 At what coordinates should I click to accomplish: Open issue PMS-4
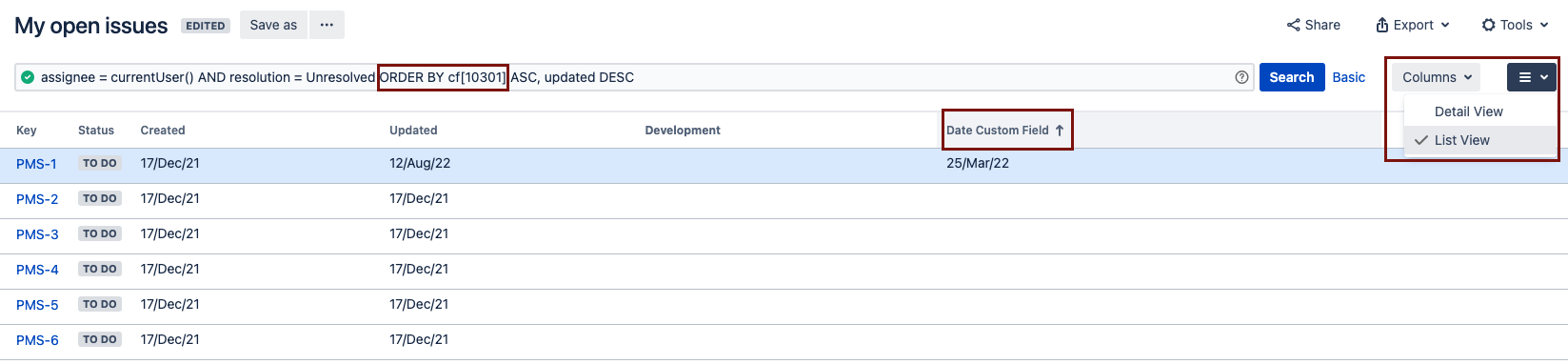37,270
